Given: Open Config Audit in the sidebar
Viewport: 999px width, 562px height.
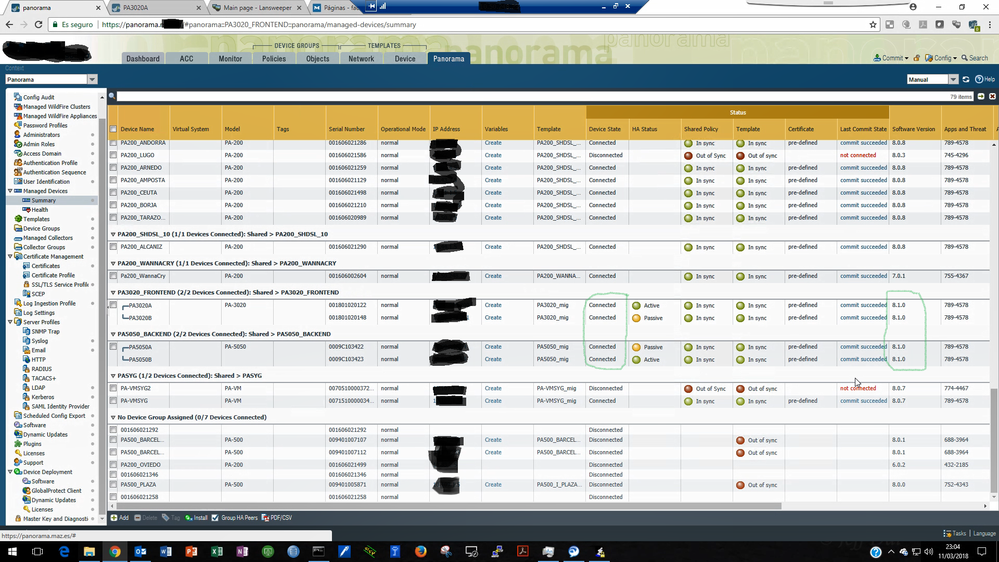Looking at the screenshot, I should 38,97.
